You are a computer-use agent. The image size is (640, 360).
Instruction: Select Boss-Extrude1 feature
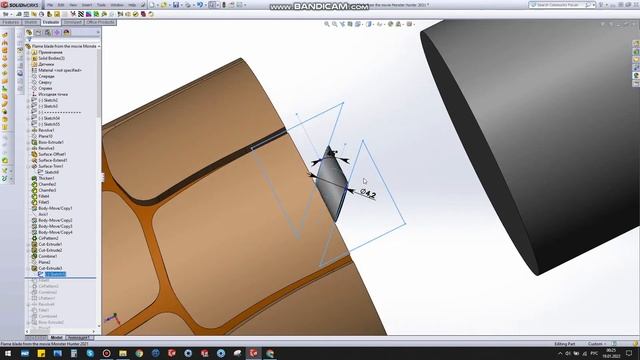point(51,142)
